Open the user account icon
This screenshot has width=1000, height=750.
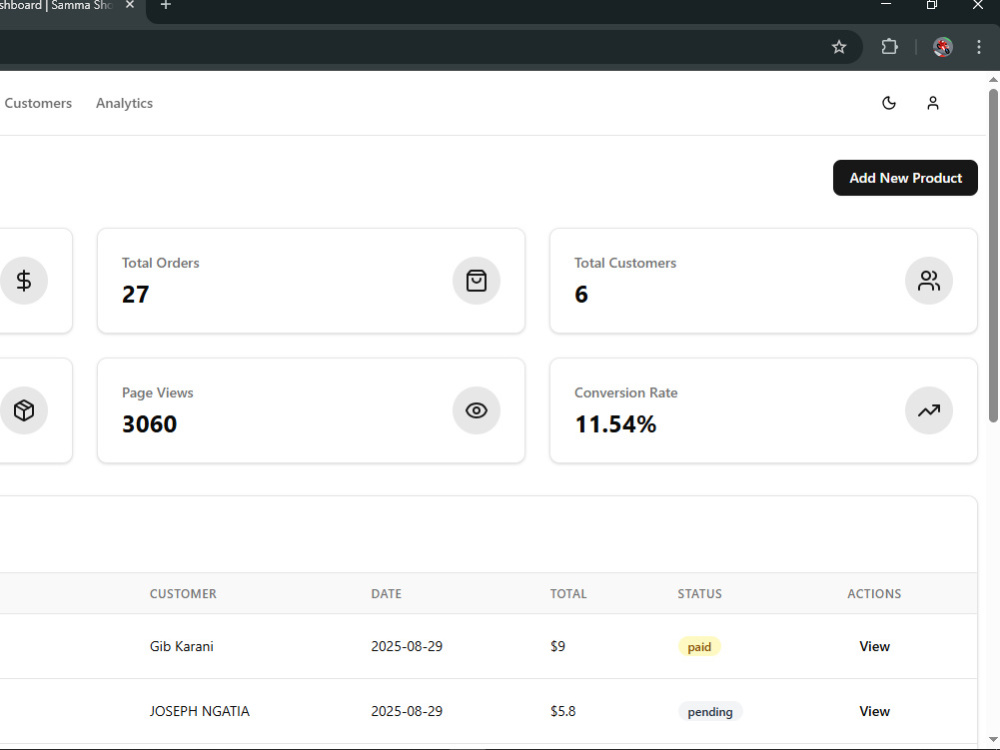(932, 103)
